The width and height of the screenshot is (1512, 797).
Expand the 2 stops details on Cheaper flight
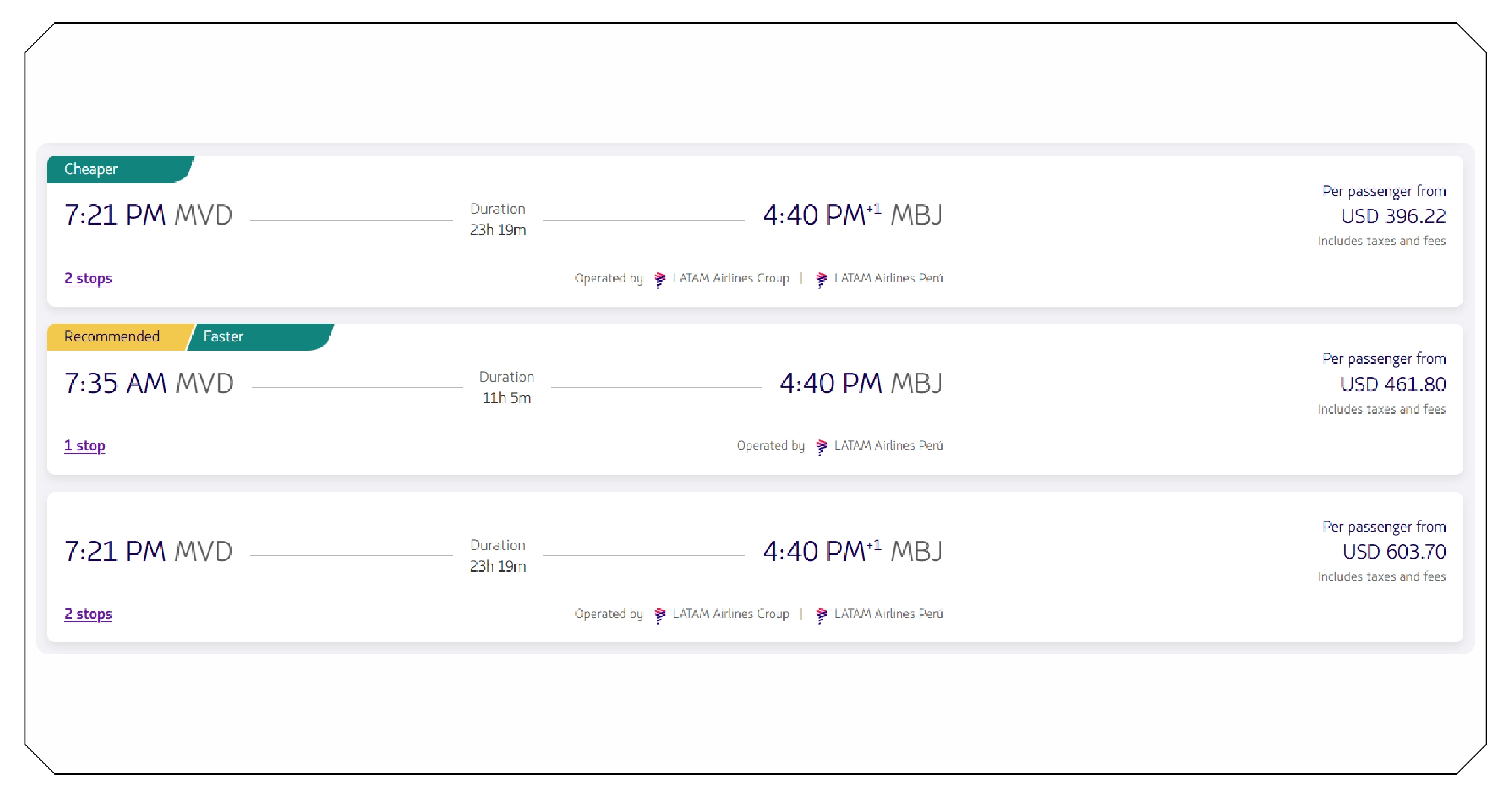87,279
